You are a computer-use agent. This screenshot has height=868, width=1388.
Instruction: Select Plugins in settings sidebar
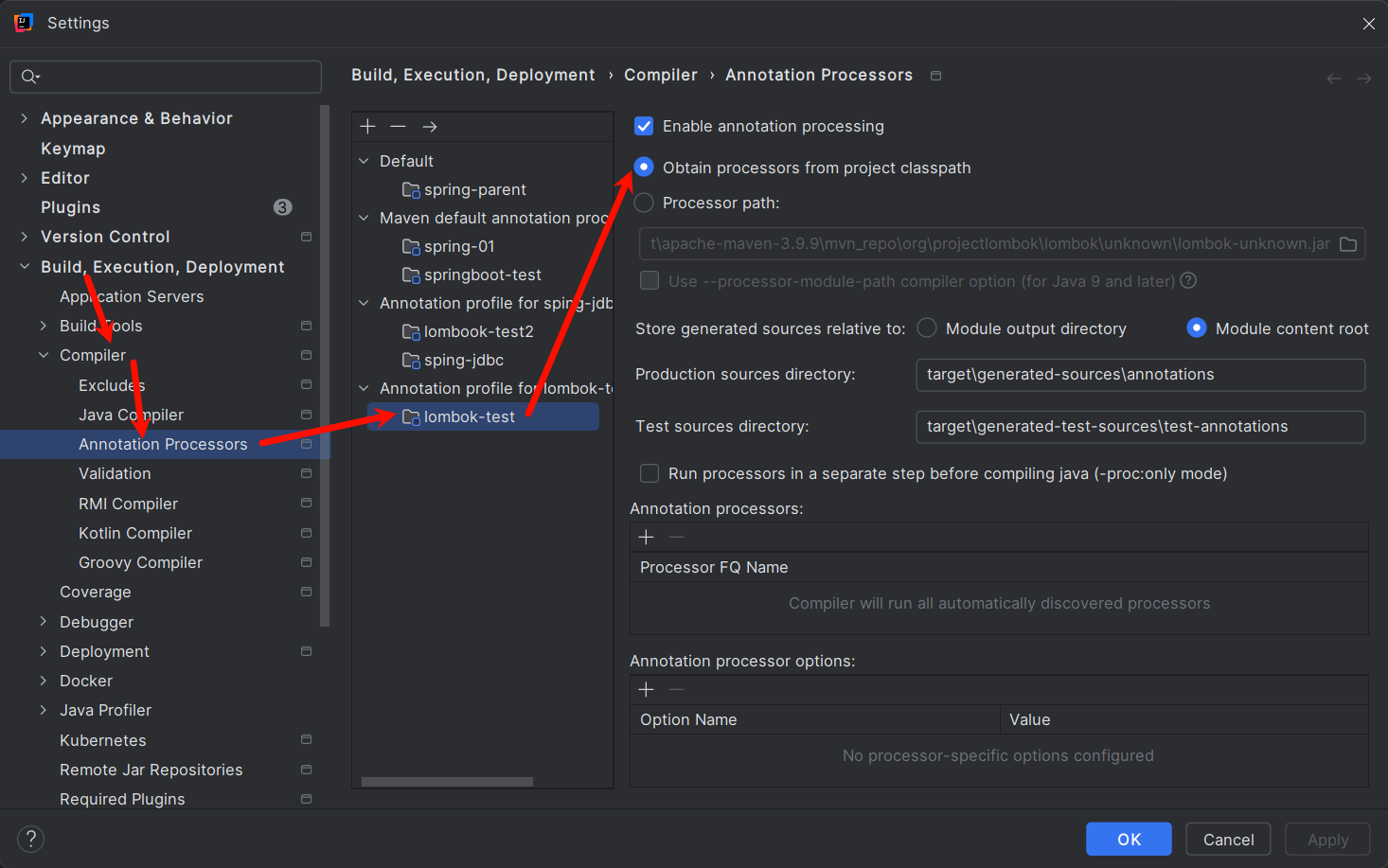70,207
